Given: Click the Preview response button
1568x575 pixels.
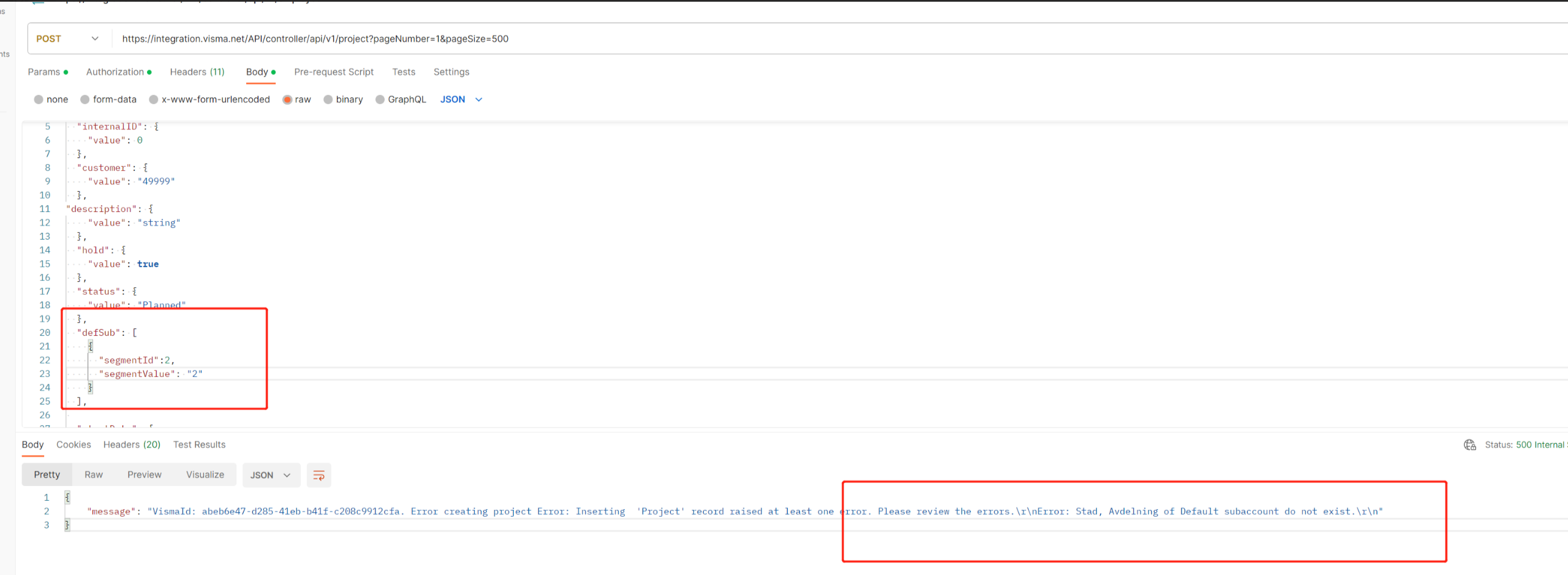Looking at the screenshot, I should click(145, 474).
